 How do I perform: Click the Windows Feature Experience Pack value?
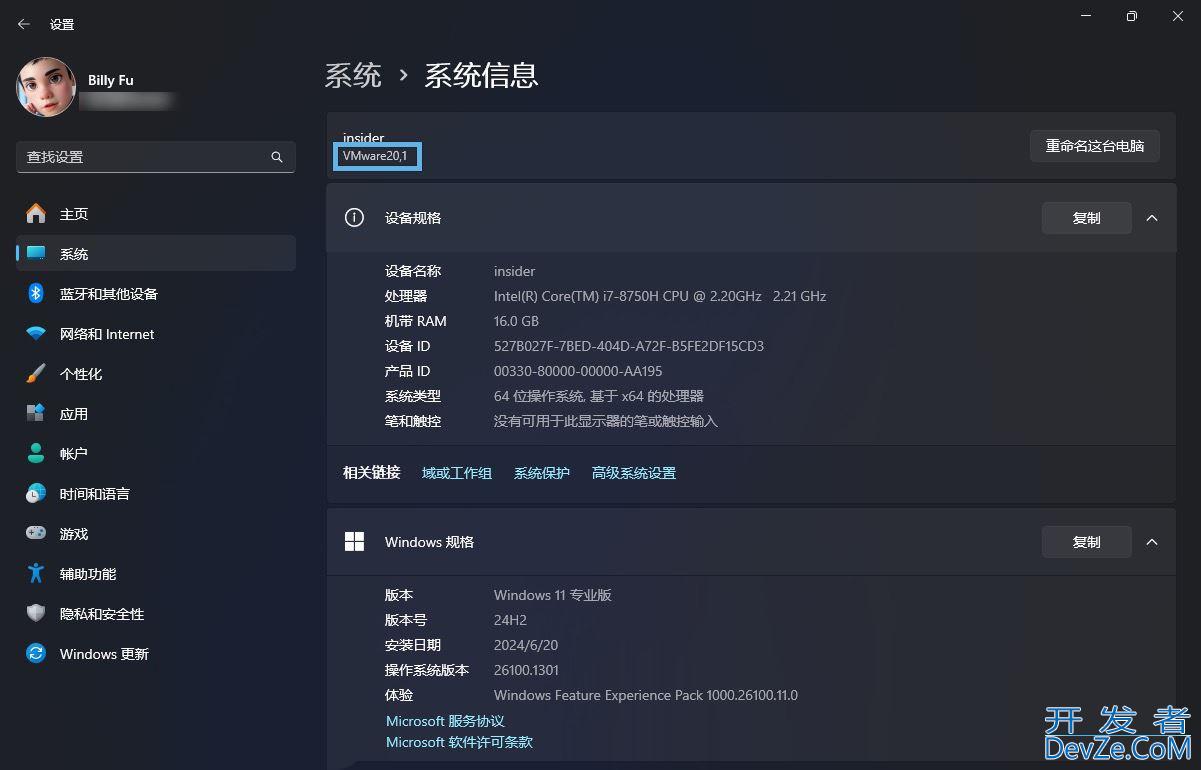coord(646,695)
